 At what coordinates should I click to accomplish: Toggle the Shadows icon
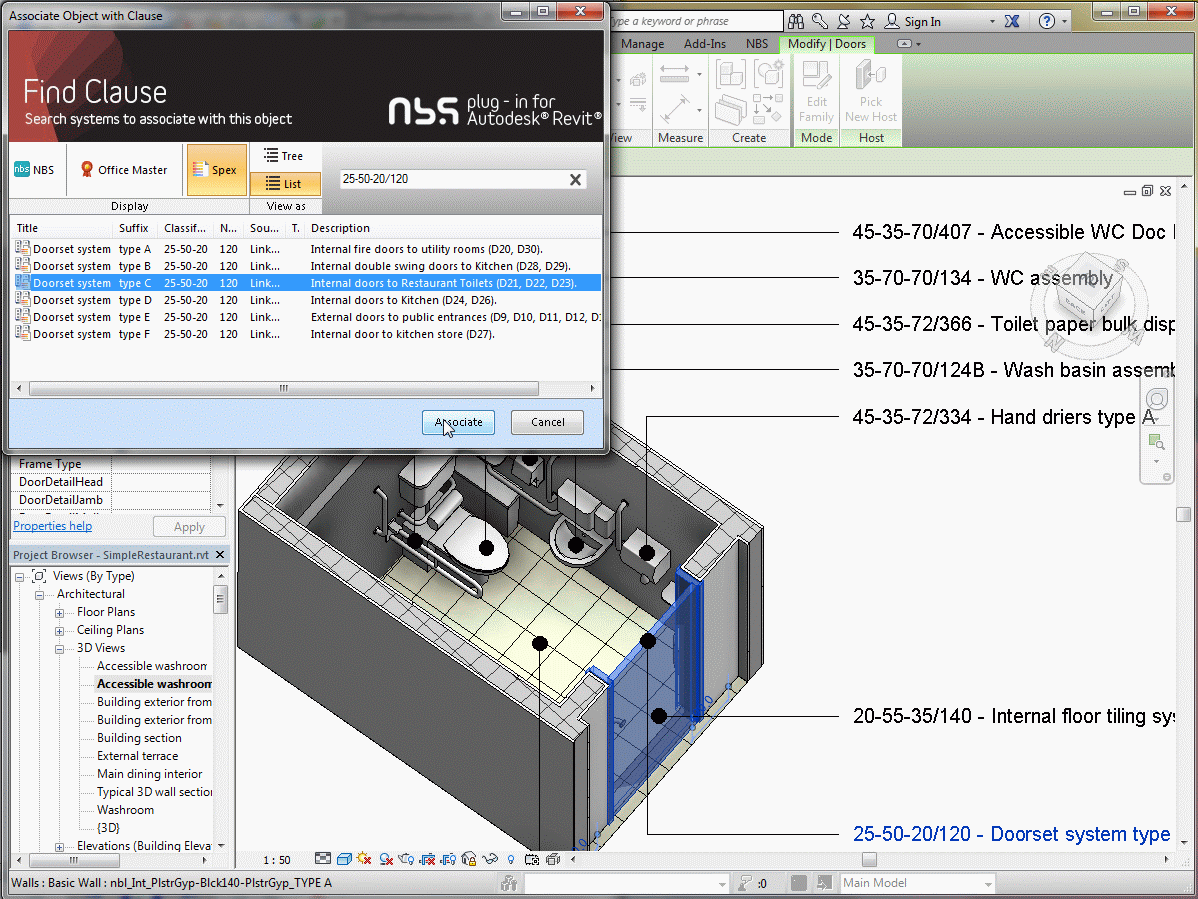(x=386, y=859)
